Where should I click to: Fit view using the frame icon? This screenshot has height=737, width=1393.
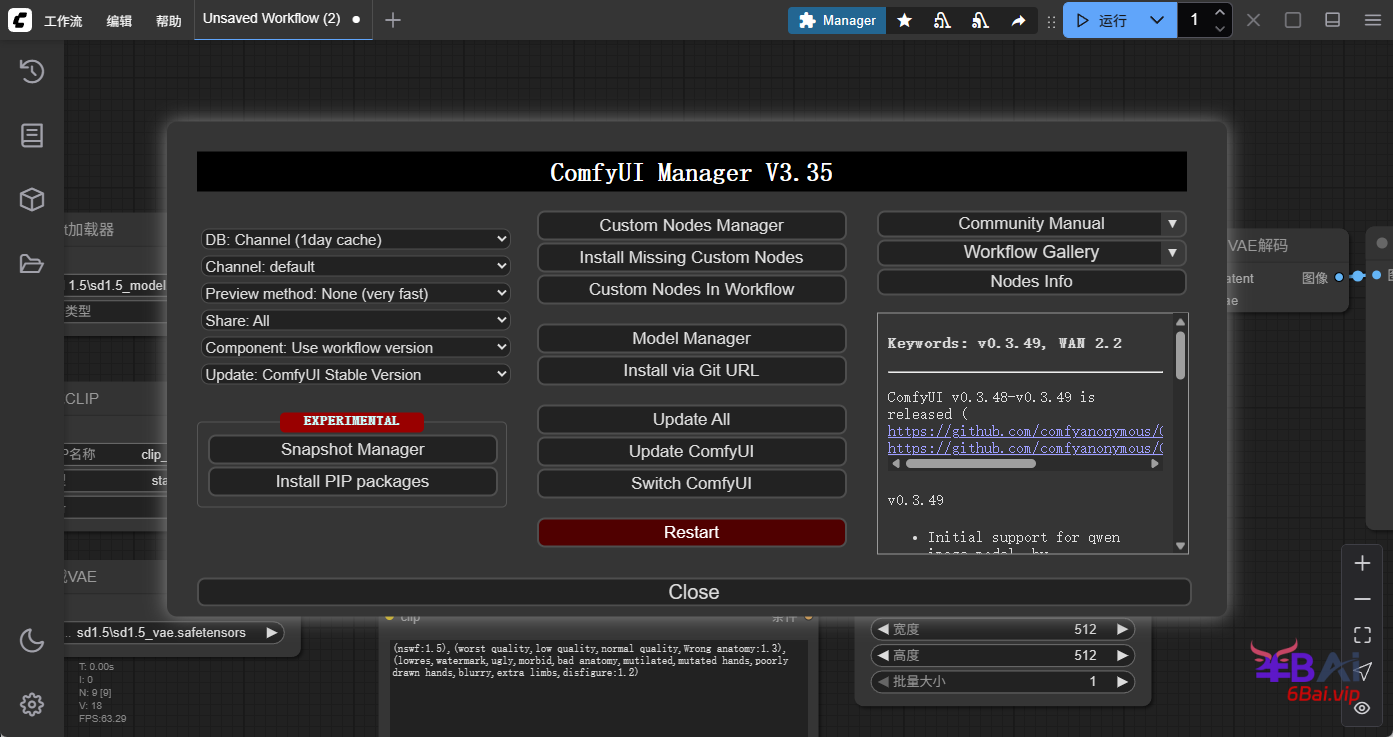pos(1362,635)
